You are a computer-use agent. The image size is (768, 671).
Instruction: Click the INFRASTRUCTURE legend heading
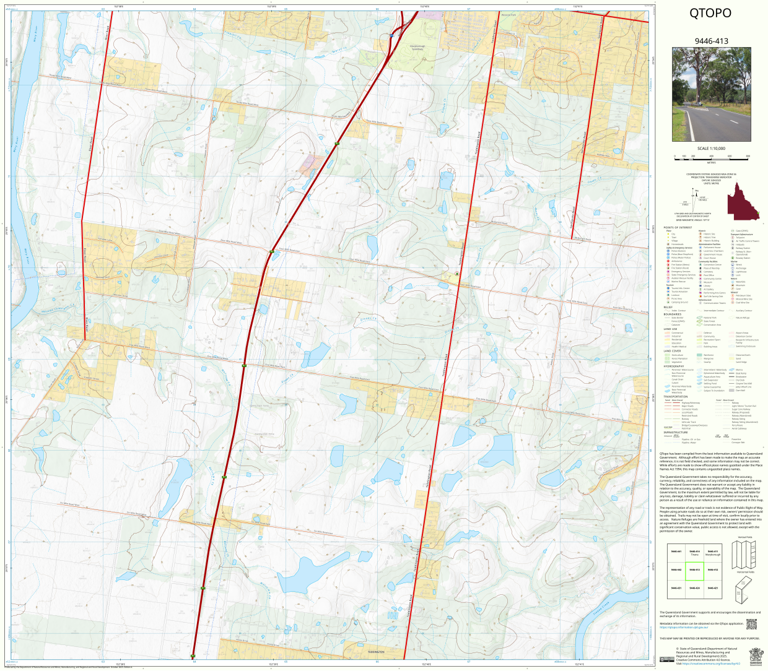tap(674, 432)
